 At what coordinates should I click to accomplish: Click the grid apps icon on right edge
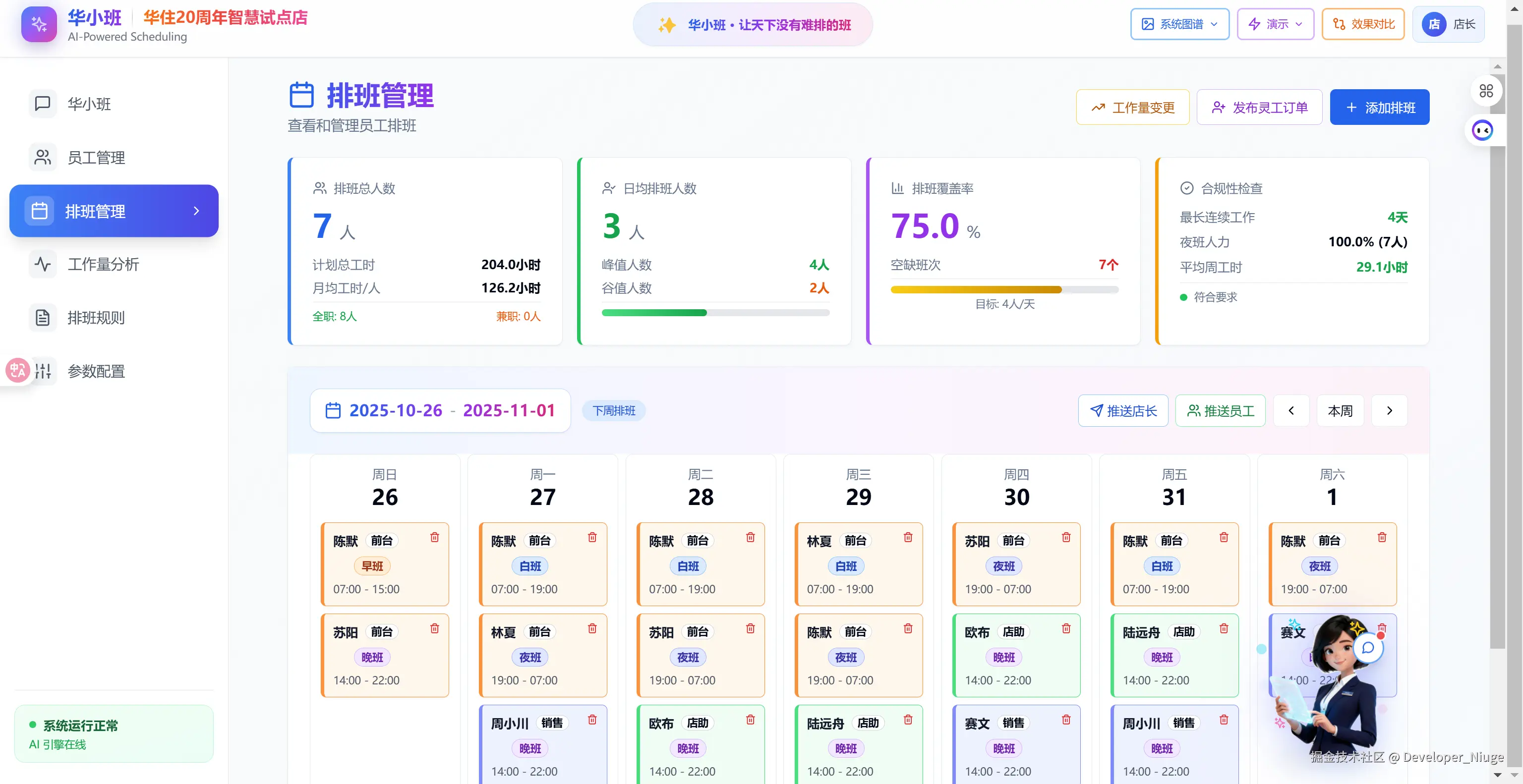coord(1487,90)
